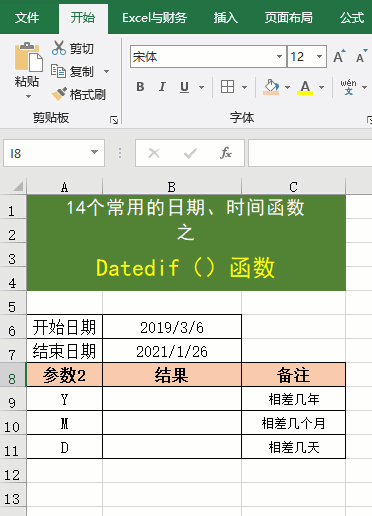Apply the fill color bucket
This screenshot has height=516, width=372.
pyautogui.click(x=271, y=87)
